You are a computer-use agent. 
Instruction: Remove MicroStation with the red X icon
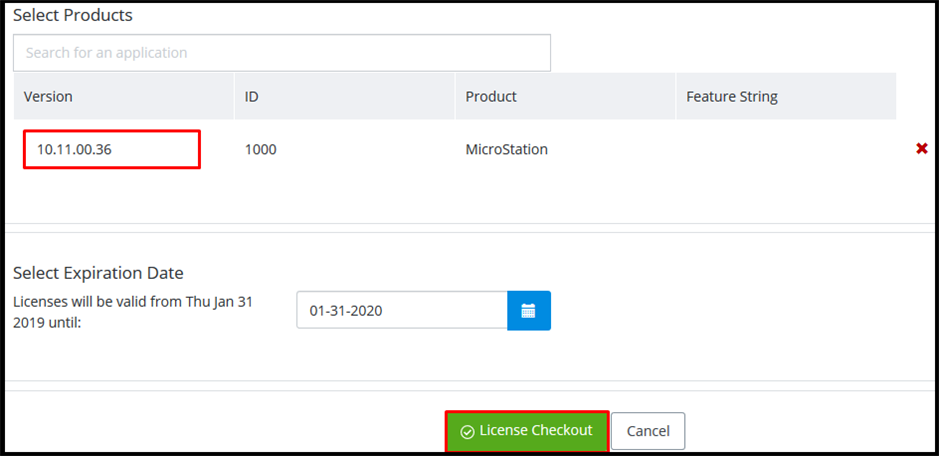coord(922,149)
